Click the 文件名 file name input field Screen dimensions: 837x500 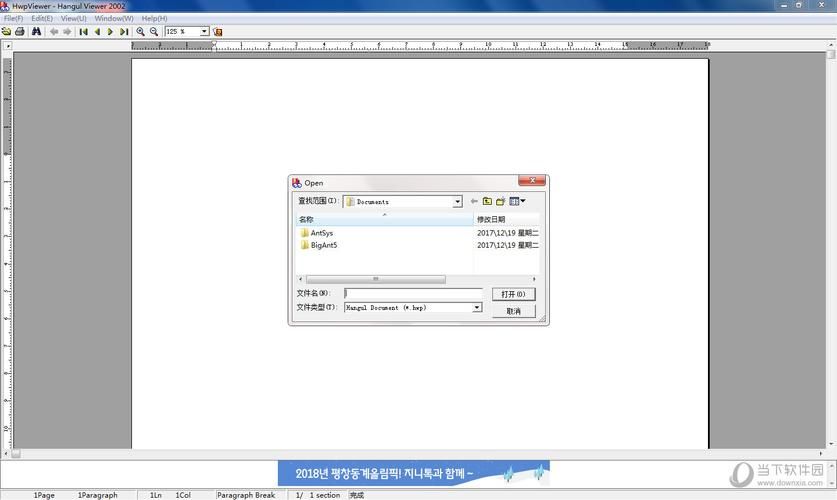click(x=413, y=294)
